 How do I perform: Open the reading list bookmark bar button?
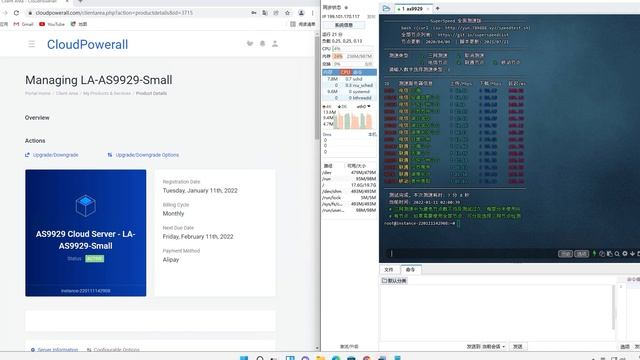pyautogui.click(x=302, y=24)
